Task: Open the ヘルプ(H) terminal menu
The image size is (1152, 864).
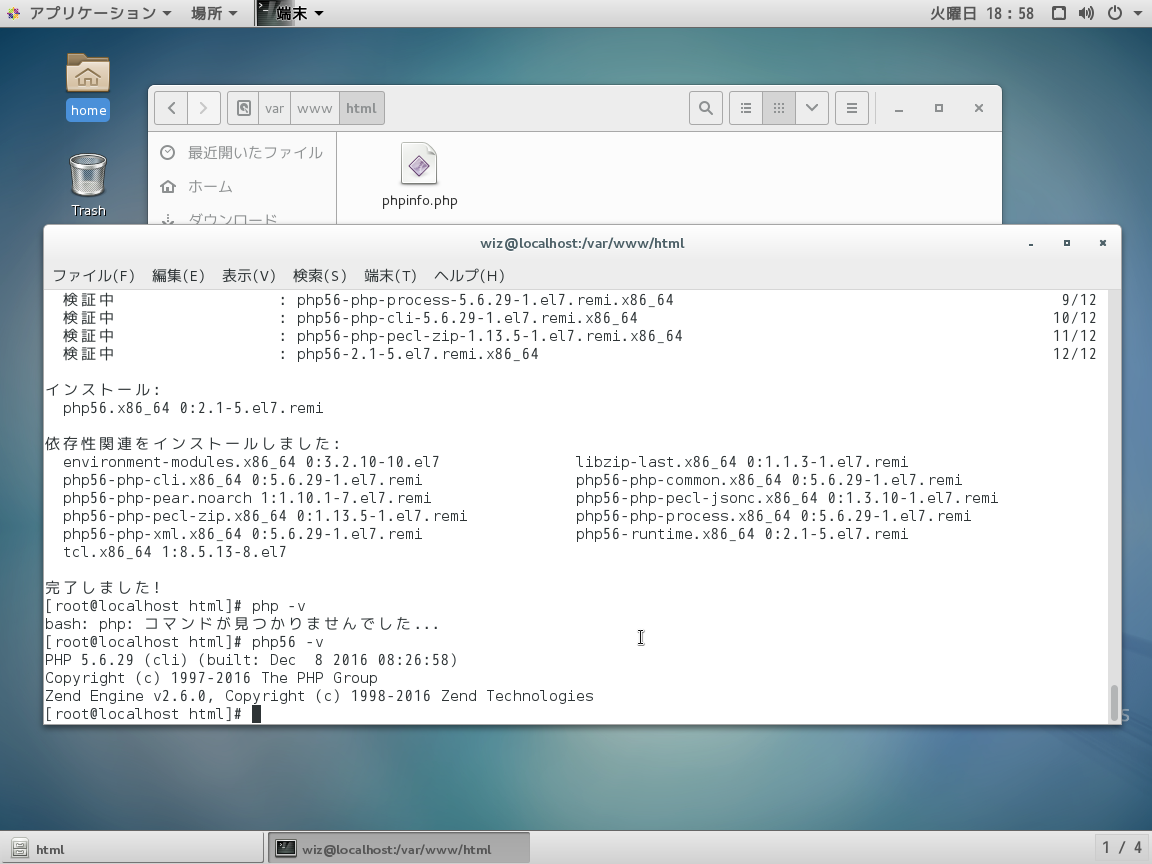Action: 469,276
